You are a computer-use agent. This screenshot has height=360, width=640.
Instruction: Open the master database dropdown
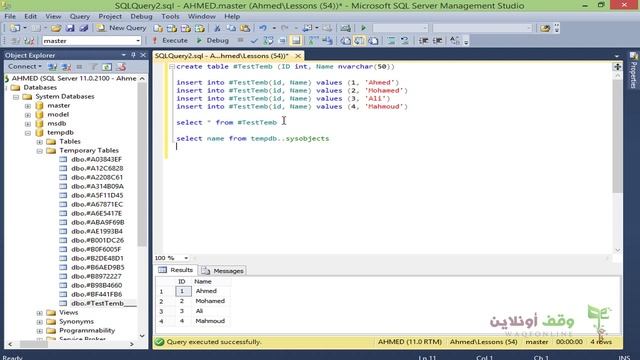coord(138,41)
